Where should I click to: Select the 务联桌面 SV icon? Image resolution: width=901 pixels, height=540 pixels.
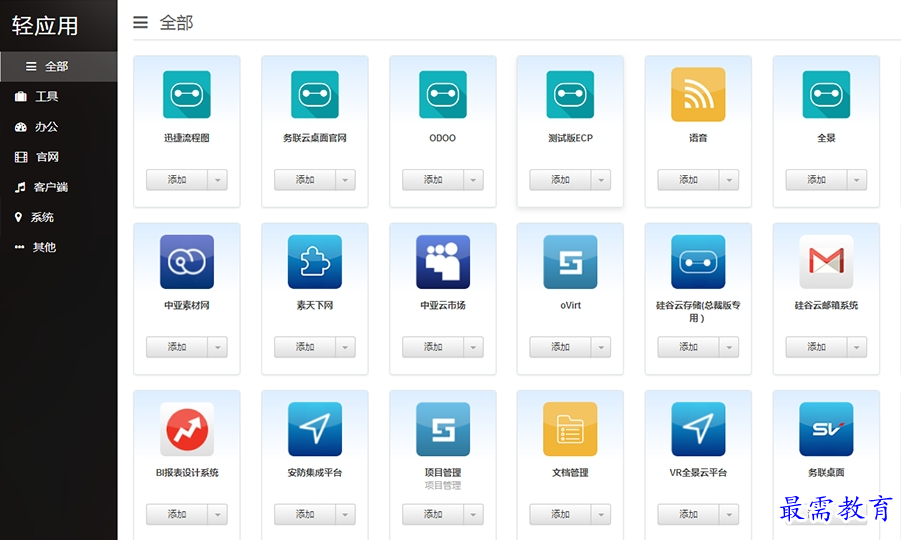(x=826, y=429)
